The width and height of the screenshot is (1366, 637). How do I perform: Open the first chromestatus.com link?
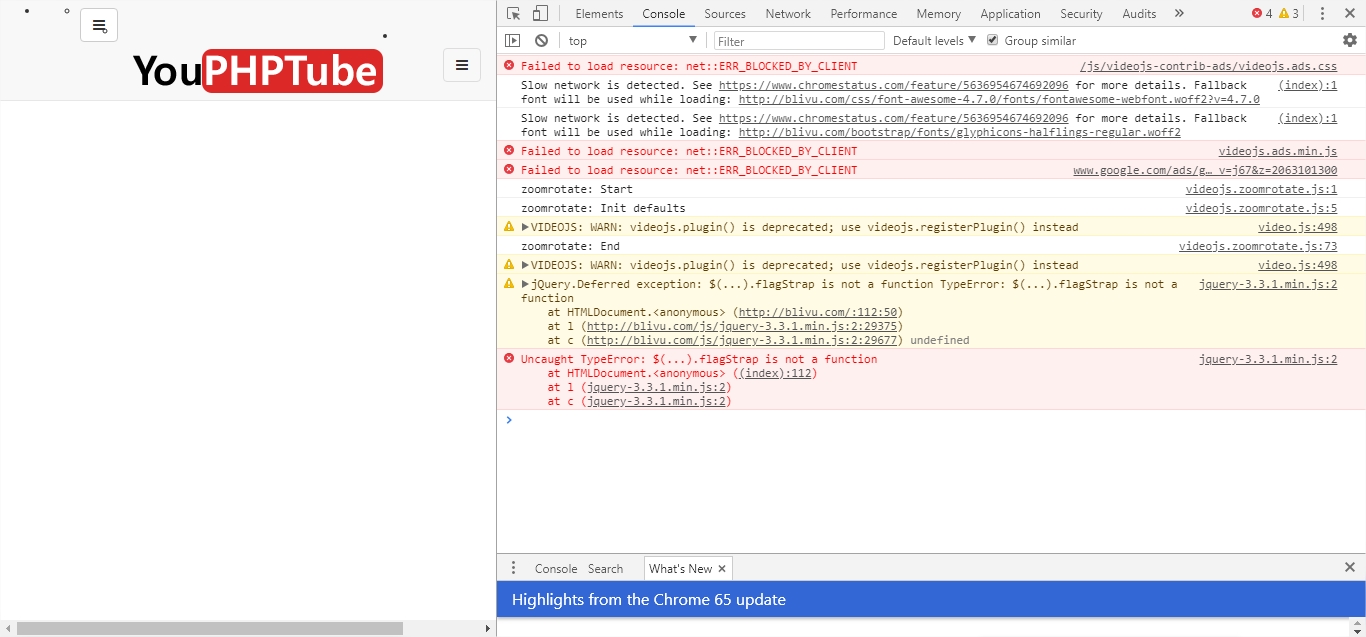tap(893, 86)
